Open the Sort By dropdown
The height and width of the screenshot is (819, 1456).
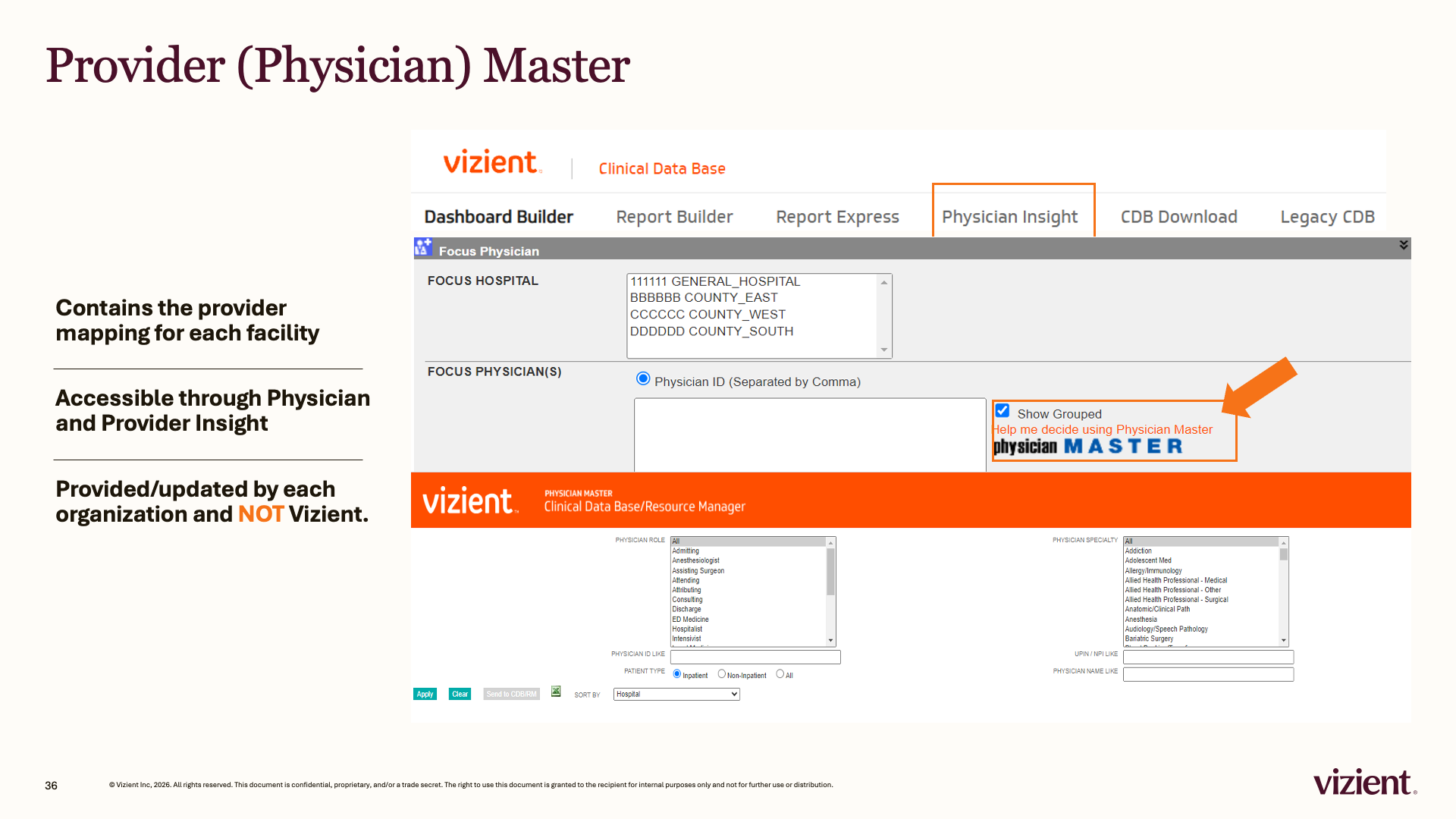pyautogui.click(x=676, y=695)
